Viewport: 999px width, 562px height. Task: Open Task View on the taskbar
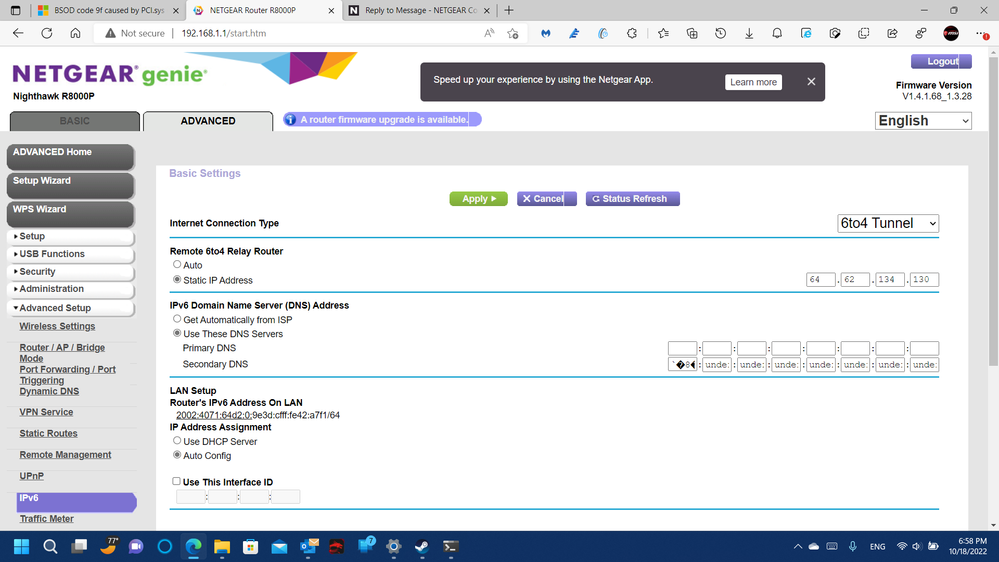[79, 547]
